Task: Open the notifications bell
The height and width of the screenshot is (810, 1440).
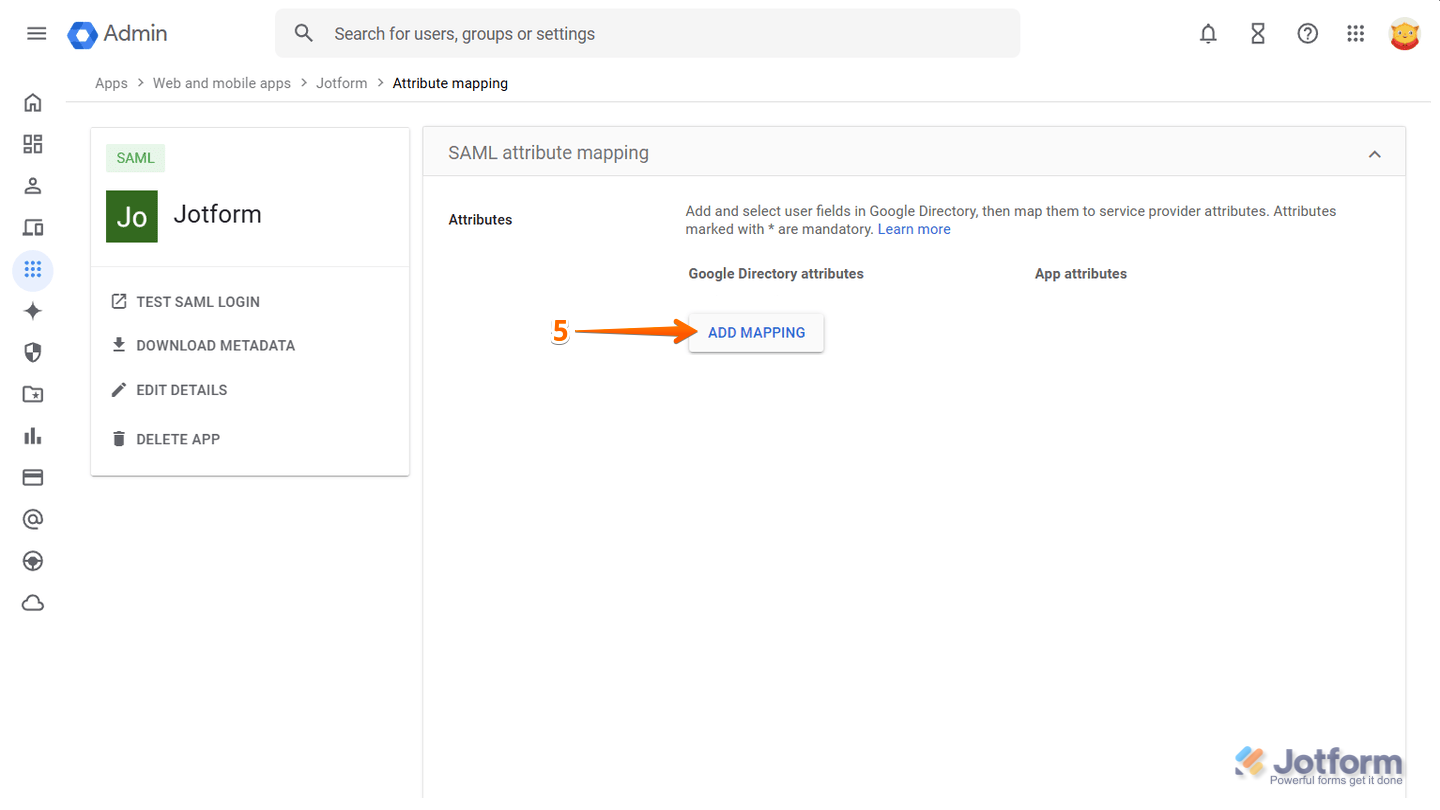Action: (1208, 34)
